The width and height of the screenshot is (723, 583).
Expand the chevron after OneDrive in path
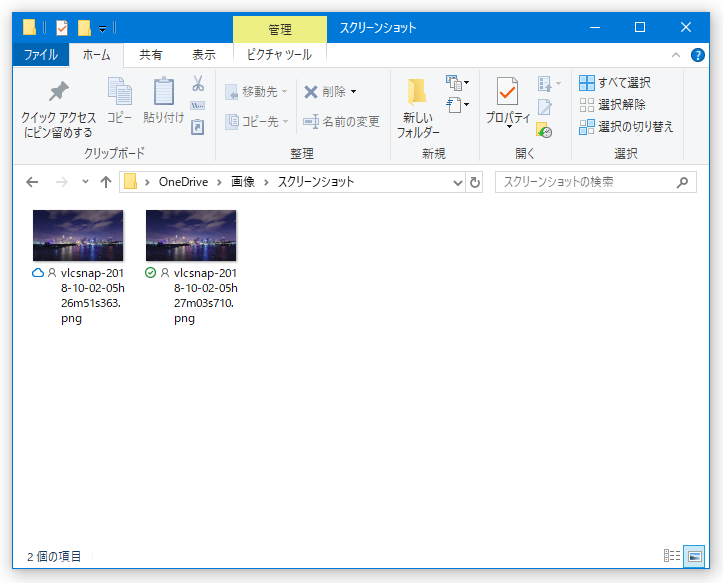click(x=219, y=182)
